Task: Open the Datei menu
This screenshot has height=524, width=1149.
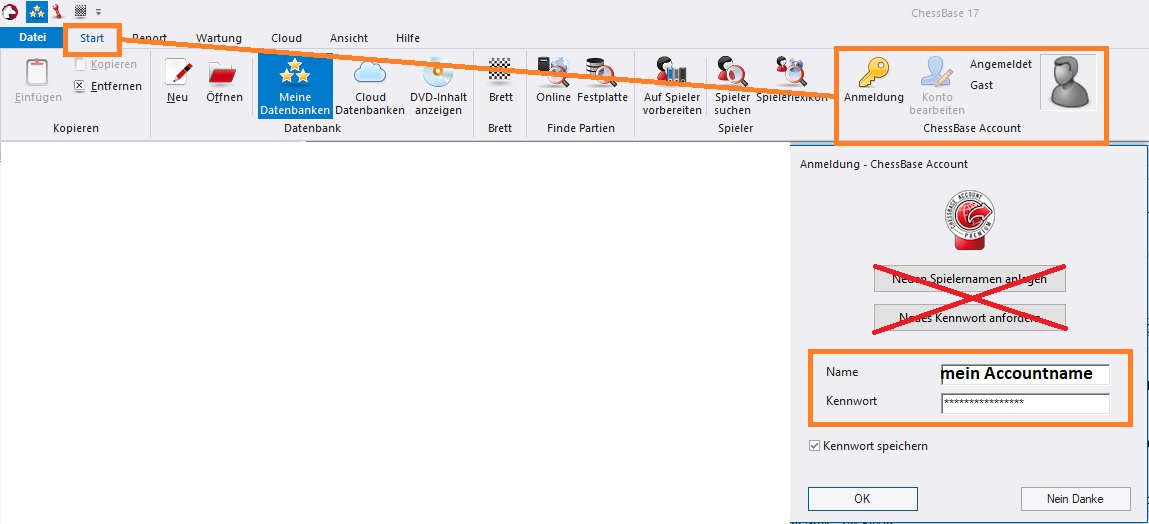Action: 33,38
